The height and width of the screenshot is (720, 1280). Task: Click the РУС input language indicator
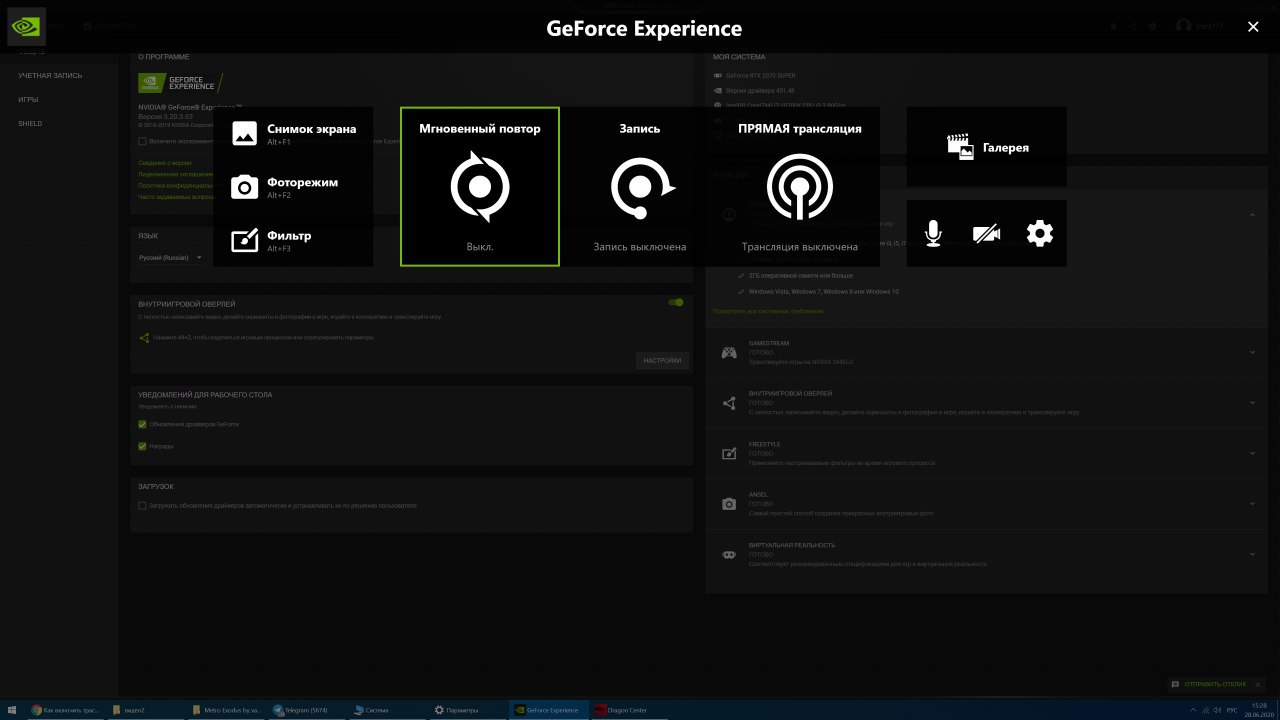coord(1230,710)
